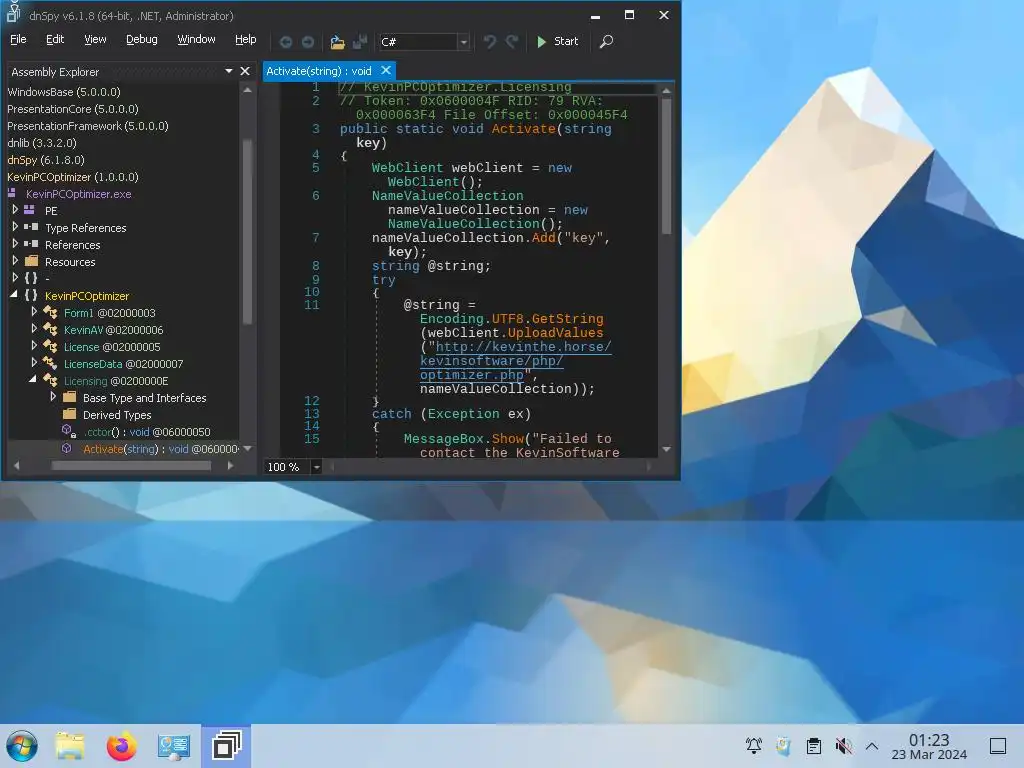Expand hidden system tray icons chevron
This screenshot has height=768, width=1024.
point(872,746)
